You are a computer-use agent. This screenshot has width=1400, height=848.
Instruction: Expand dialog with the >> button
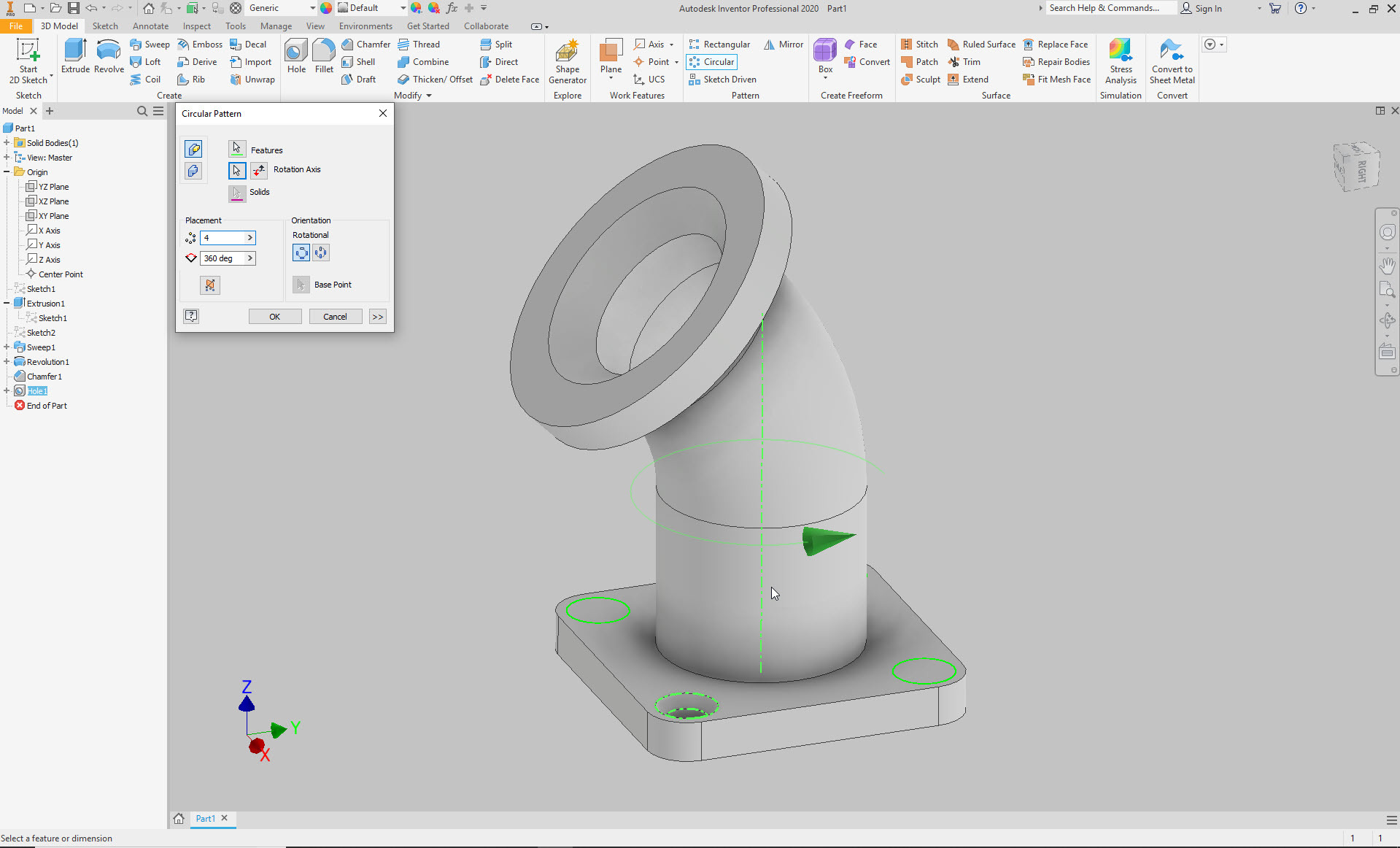click(378, 317)
